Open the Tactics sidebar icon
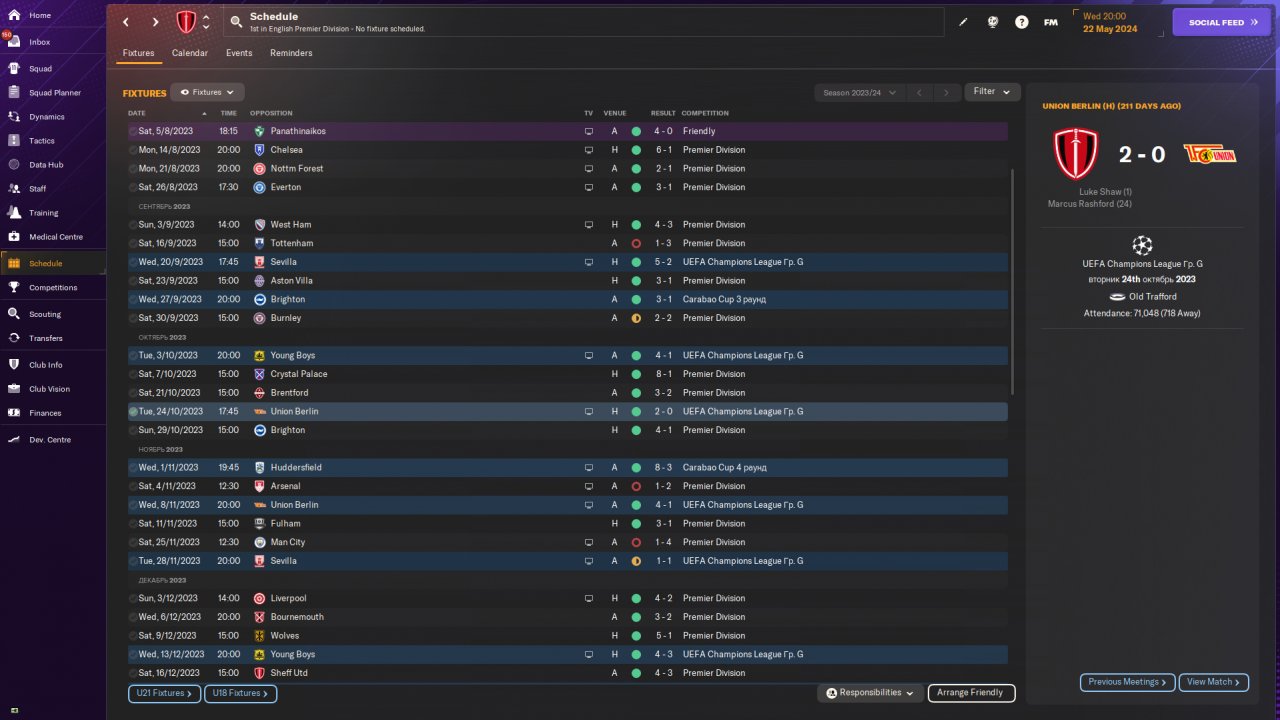The width and height of the screenshot is (1280, 720). pos(15,141)
